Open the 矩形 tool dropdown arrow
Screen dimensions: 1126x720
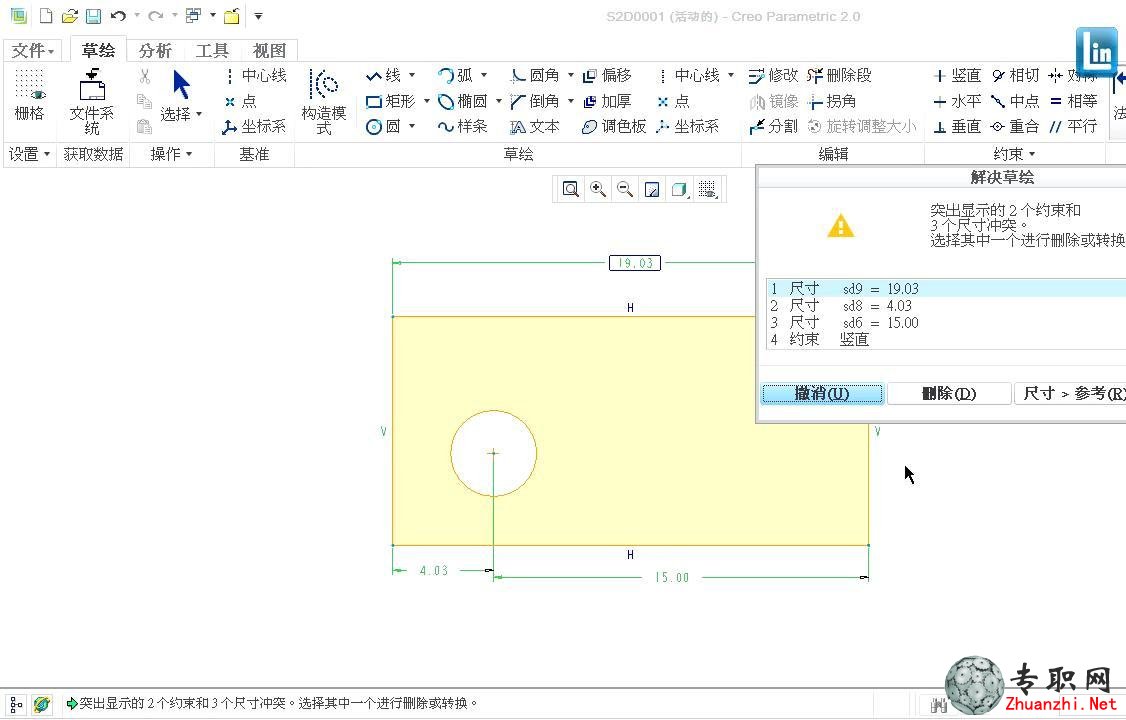427,100
